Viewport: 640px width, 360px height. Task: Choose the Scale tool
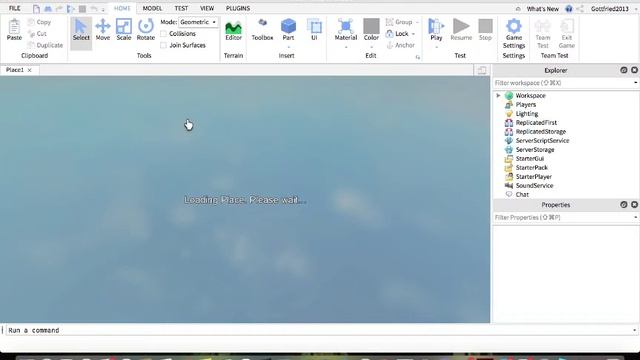click(x=124, y=30)
